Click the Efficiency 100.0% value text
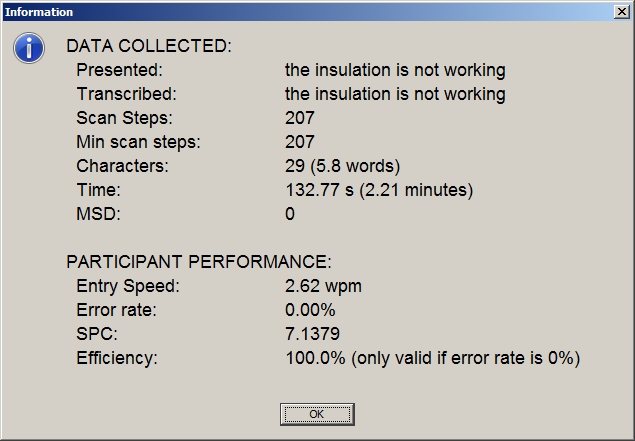This screenshot has width=635, height=441. click(x=432, y=358)
